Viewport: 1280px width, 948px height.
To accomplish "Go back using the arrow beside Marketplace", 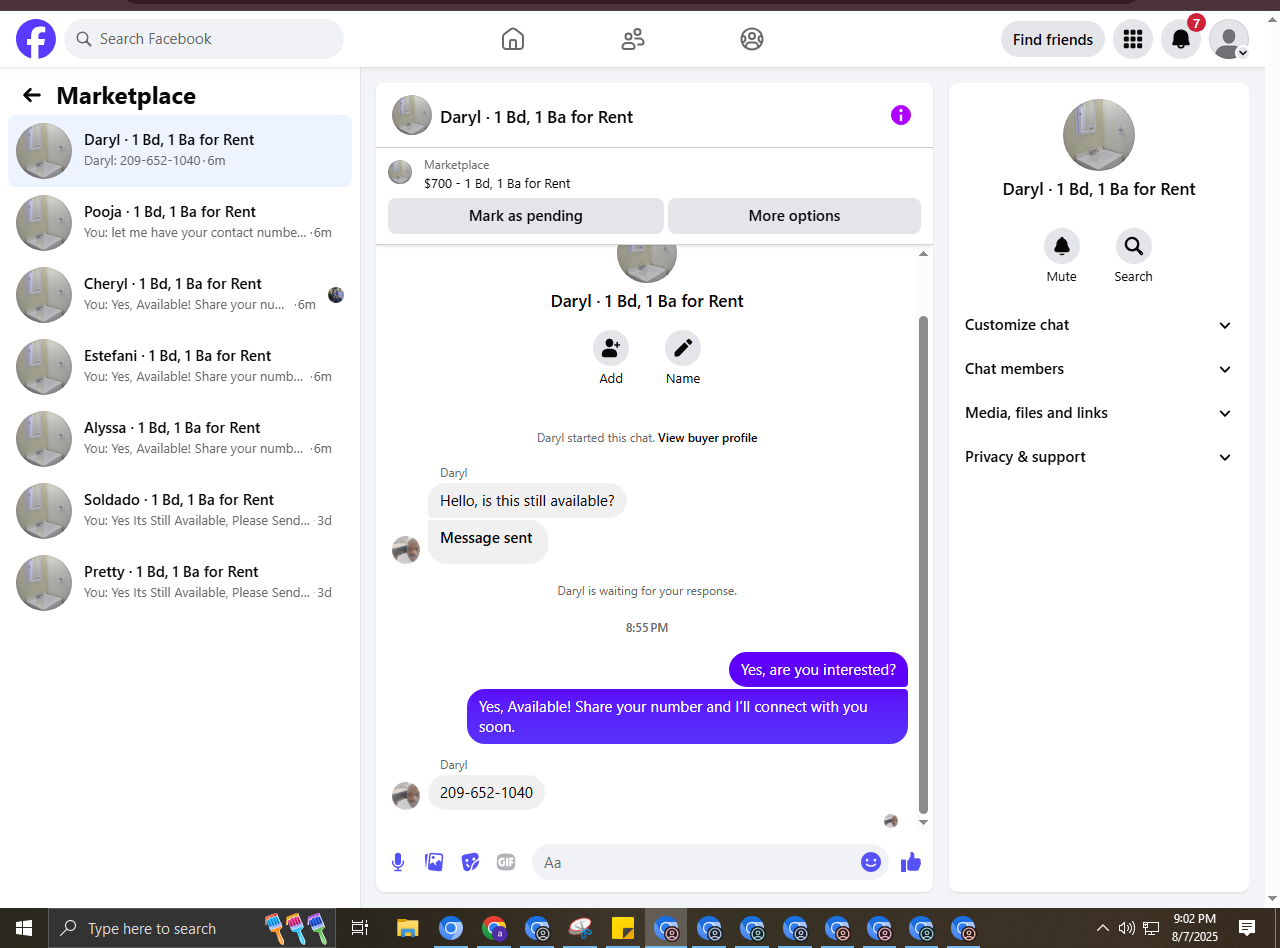I will tap(32, 95).
